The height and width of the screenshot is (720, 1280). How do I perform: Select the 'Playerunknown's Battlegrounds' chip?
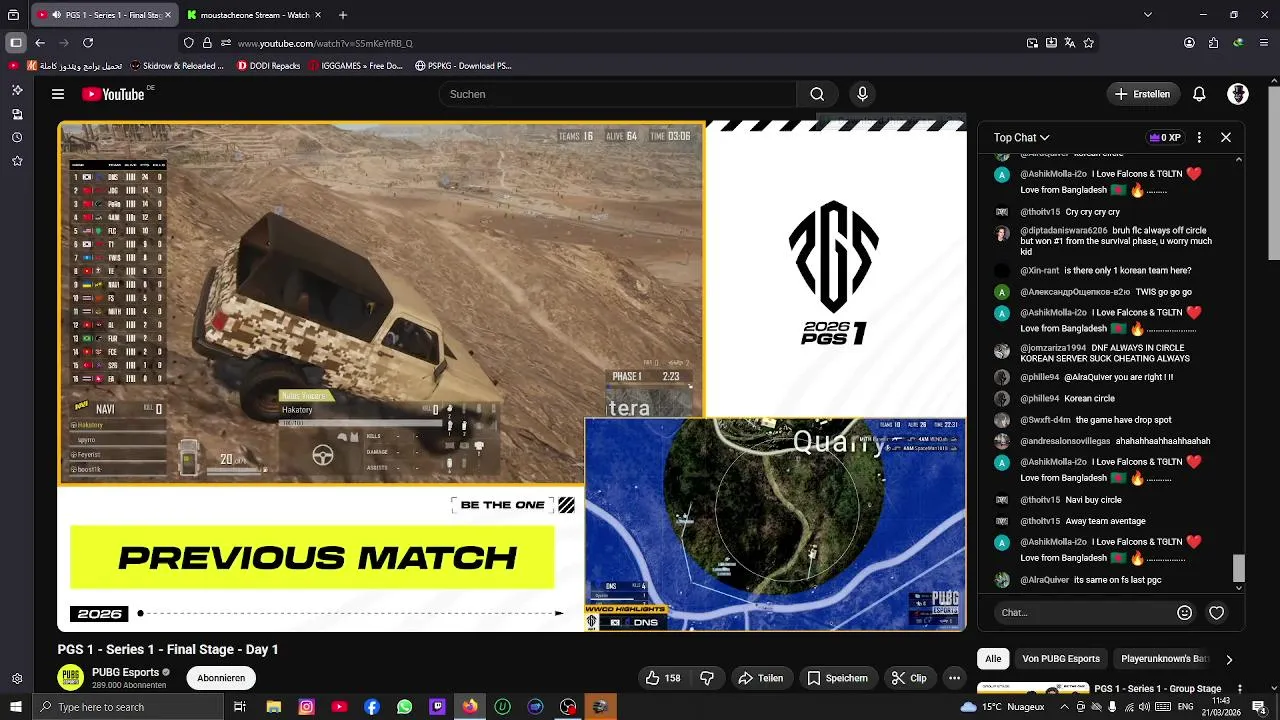point(1164,659)
